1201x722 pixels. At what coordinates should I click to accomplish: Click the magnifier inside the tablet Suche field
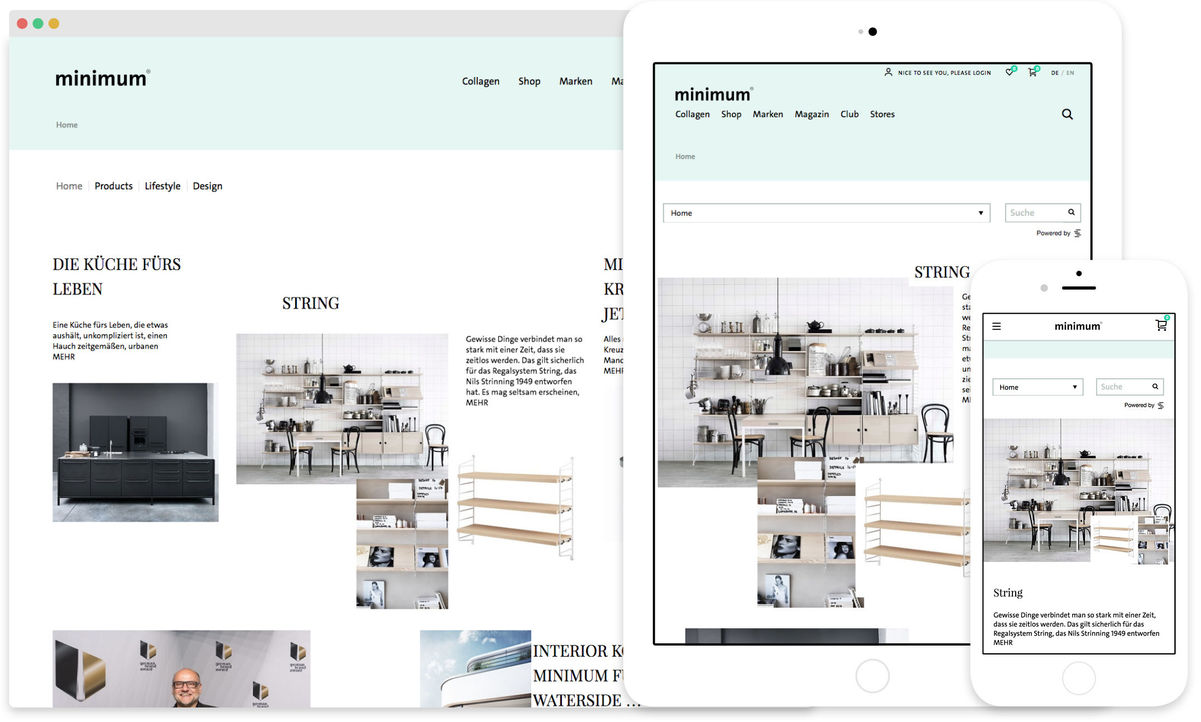click(1071, 212)
